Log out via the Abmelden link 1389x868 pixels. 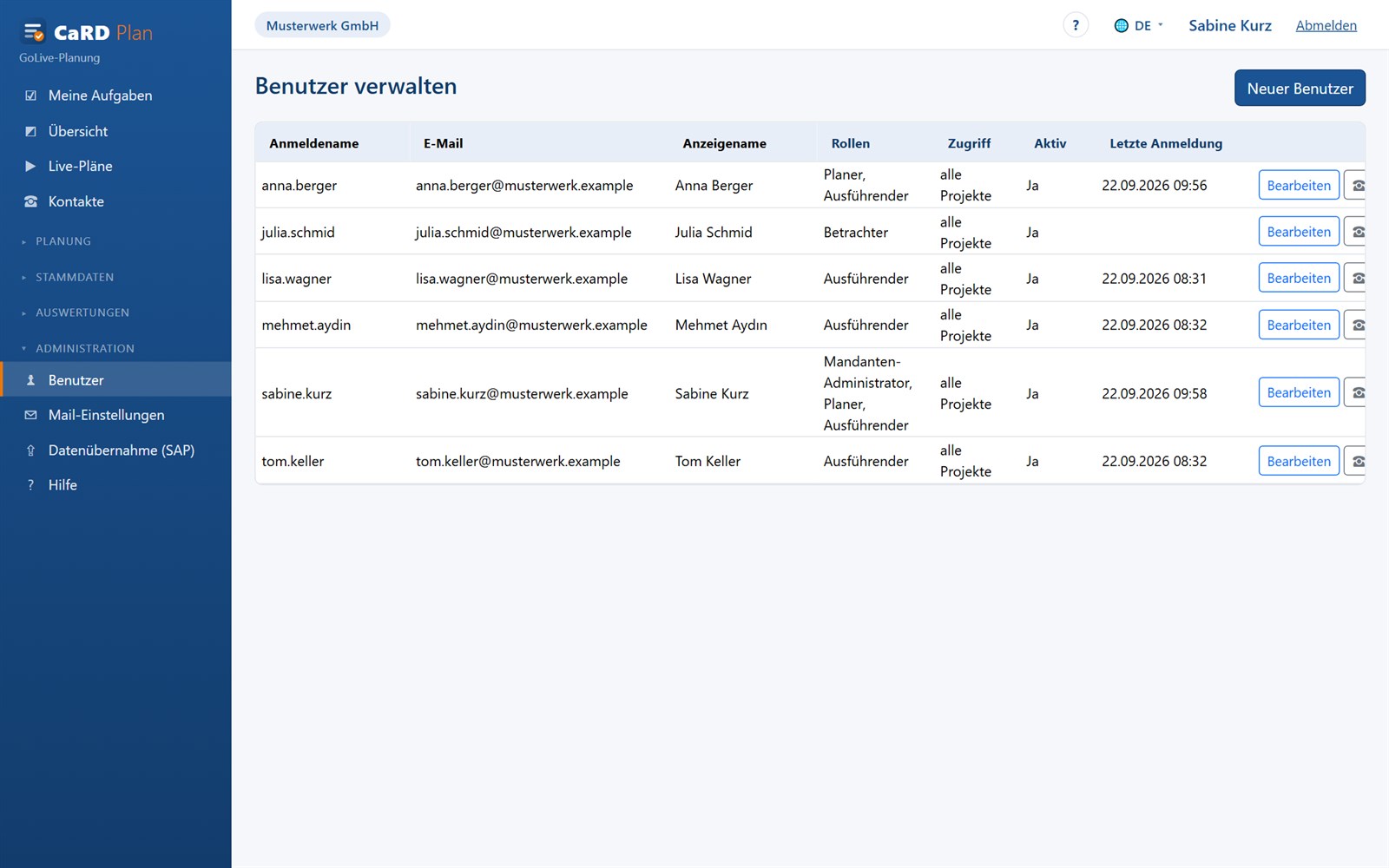coord(1326,25)
